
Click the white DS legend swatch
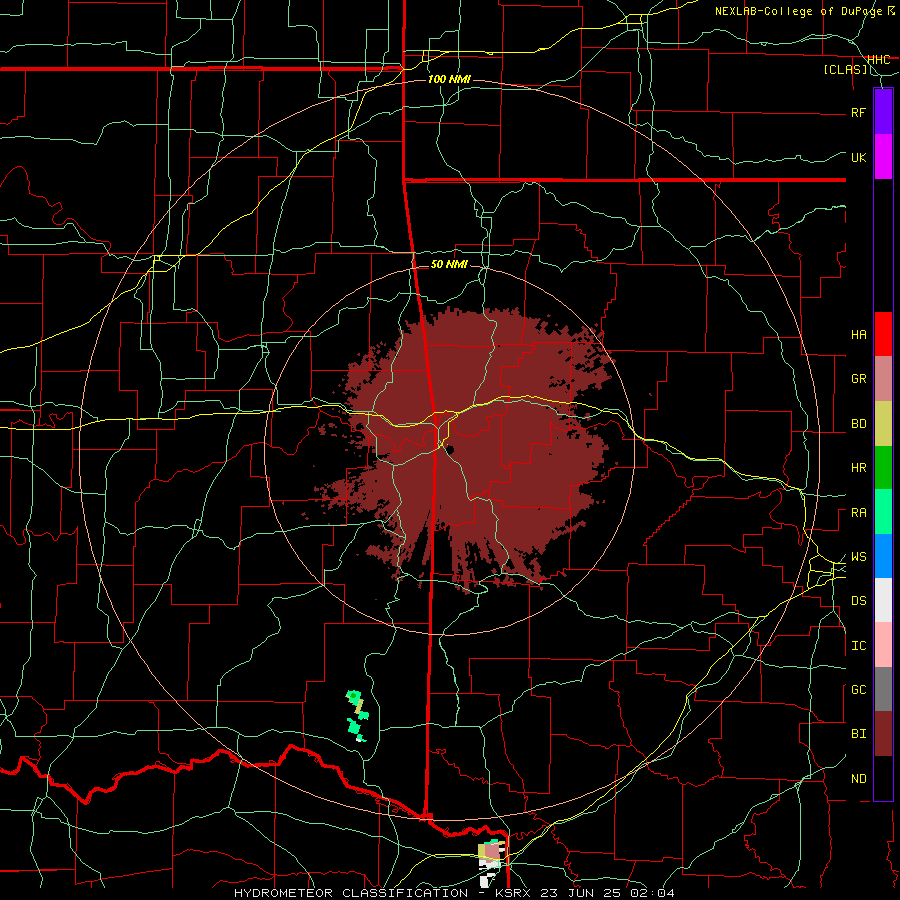point(883,600)
